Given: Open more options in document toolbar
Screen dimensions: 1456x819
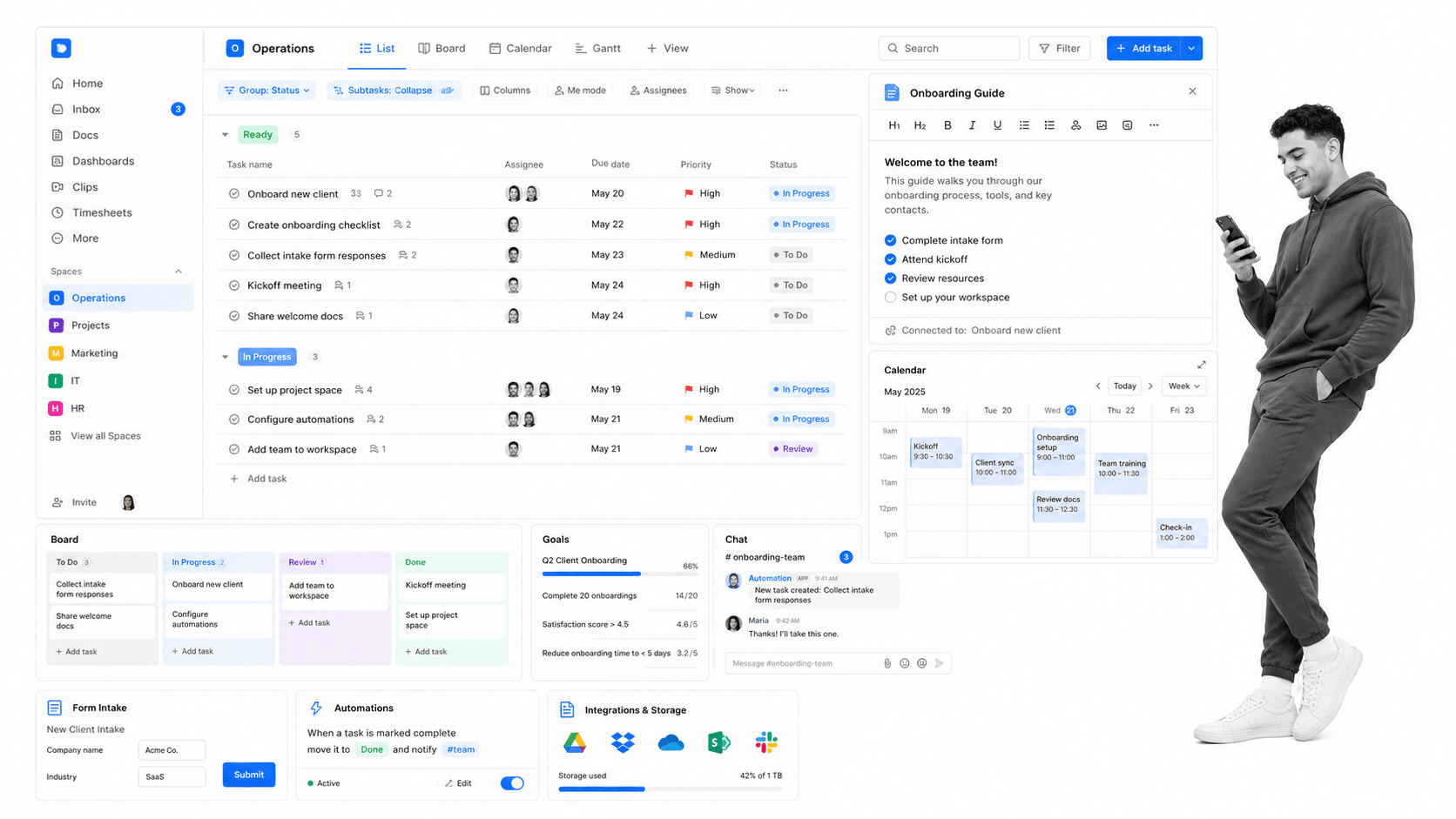Looking at the screenshot, I should coord(1154,125).
